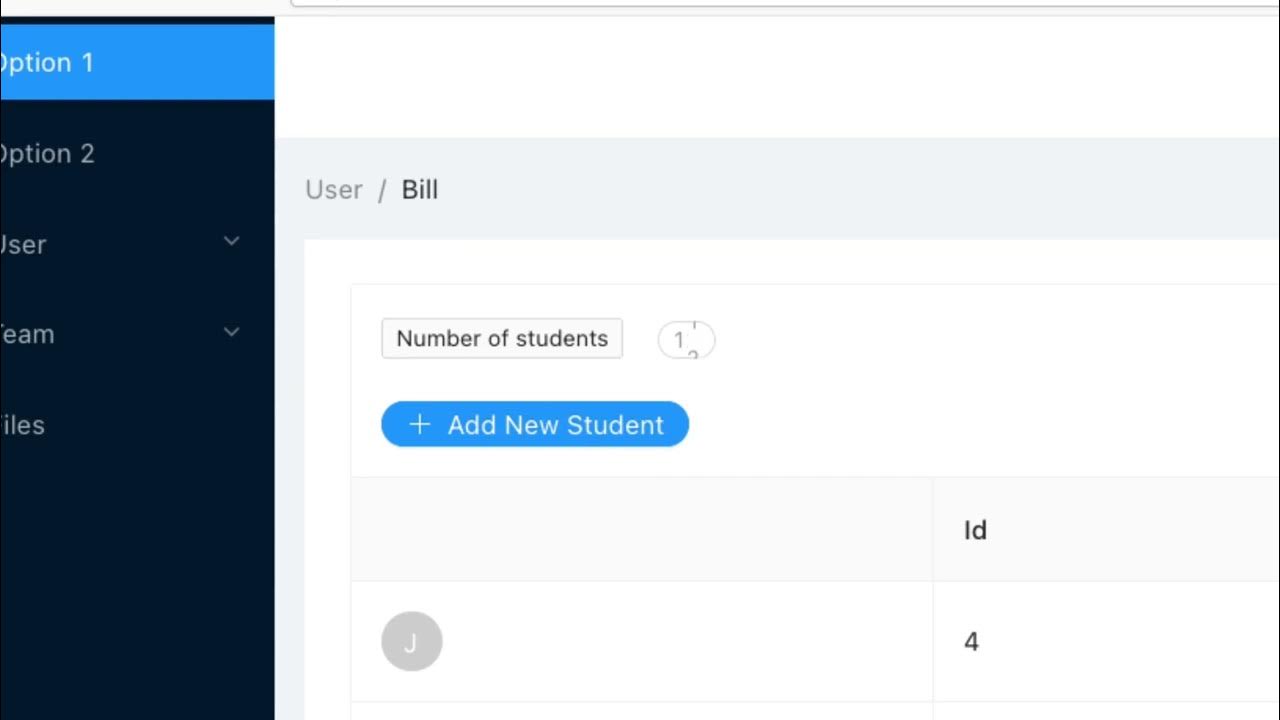The image size is (1280, 720).
Task: Click the plus icon on Add New Student
Action: click(420, 425)
